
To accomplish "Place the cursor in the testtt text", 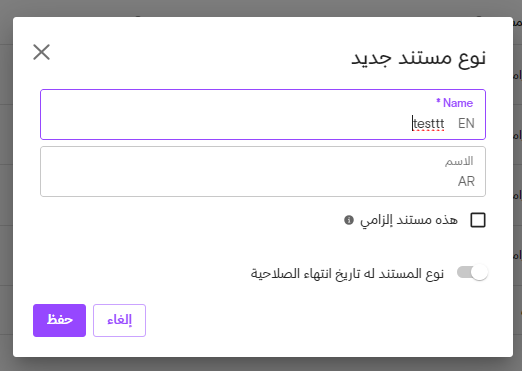I will pos(429,124).
